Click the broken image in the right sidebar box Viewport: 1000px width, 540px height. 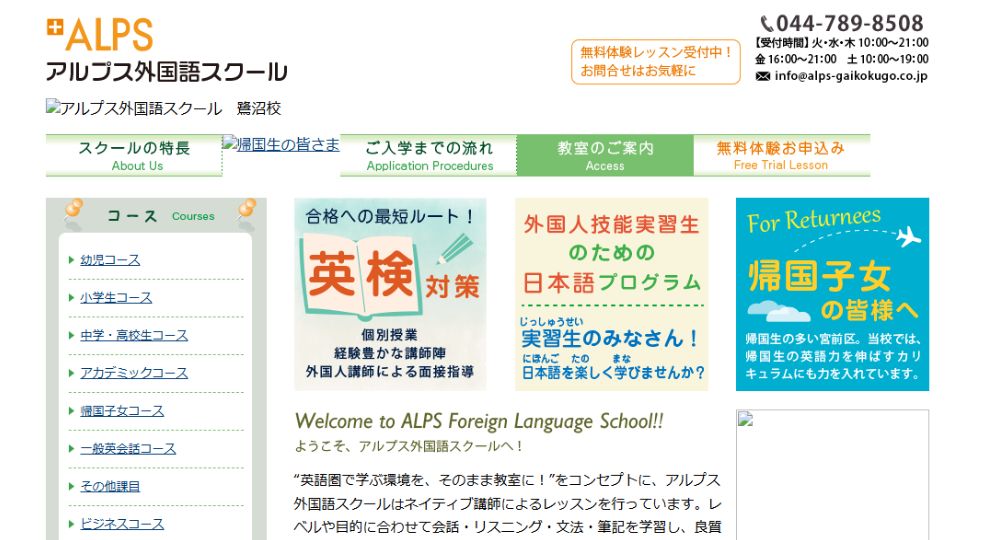(746, 419)
